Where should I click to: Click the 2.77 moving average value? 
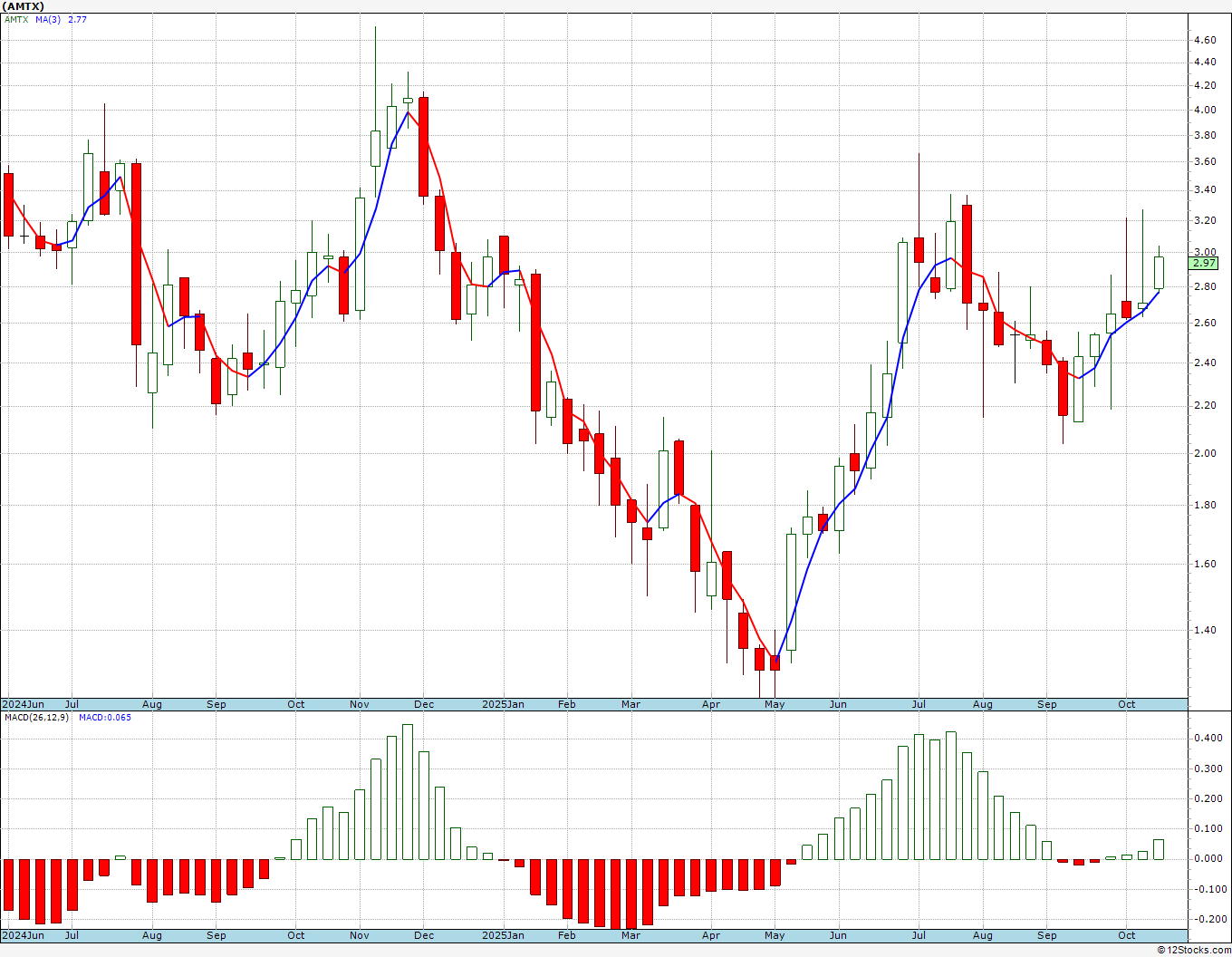tap(77, 19)
